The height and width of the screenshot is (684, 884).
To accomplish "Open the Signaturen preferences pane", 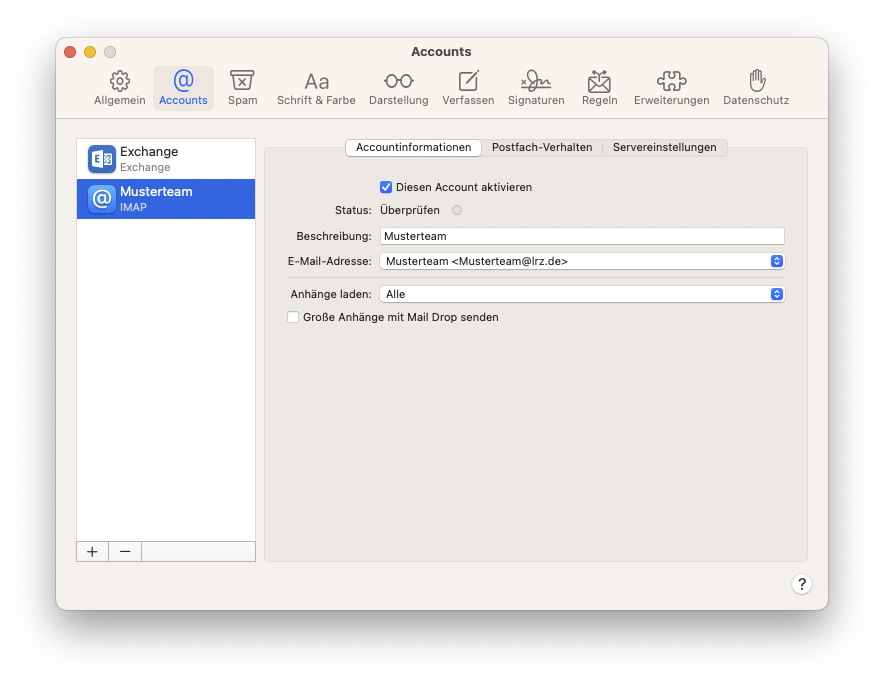I will [x=536, y=82].
